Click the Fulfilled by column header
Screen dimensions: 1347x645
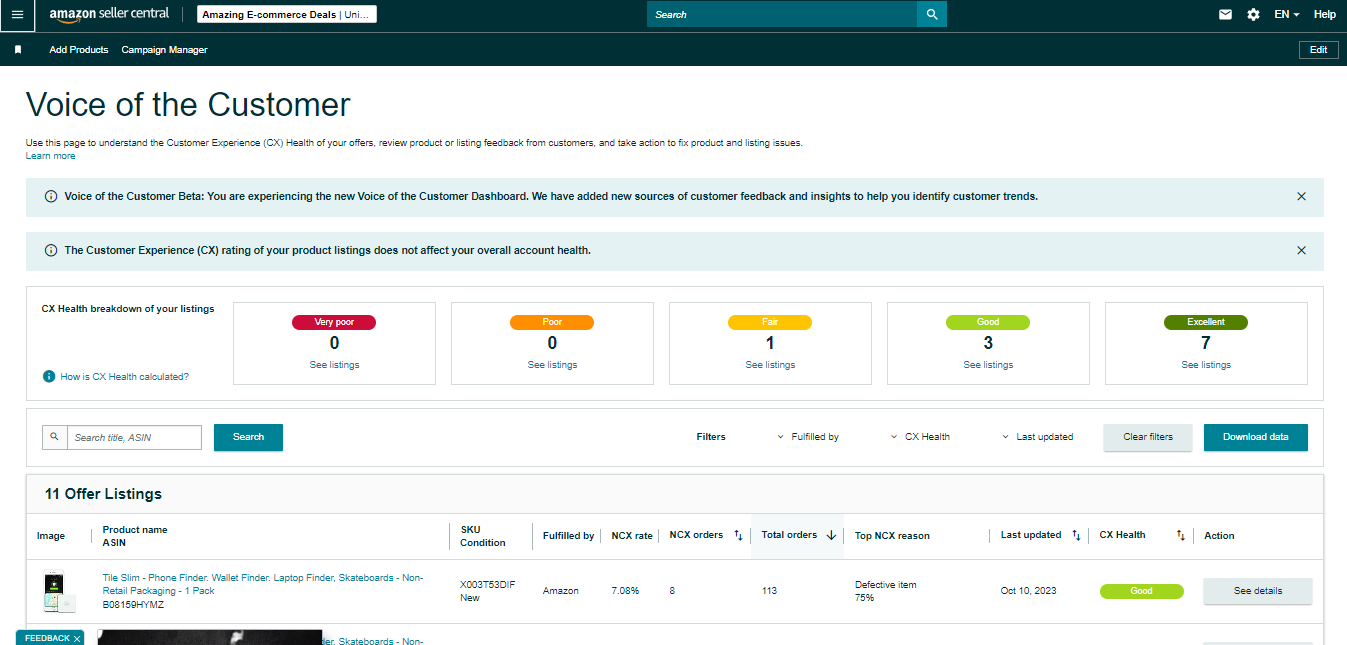point(568,536)
